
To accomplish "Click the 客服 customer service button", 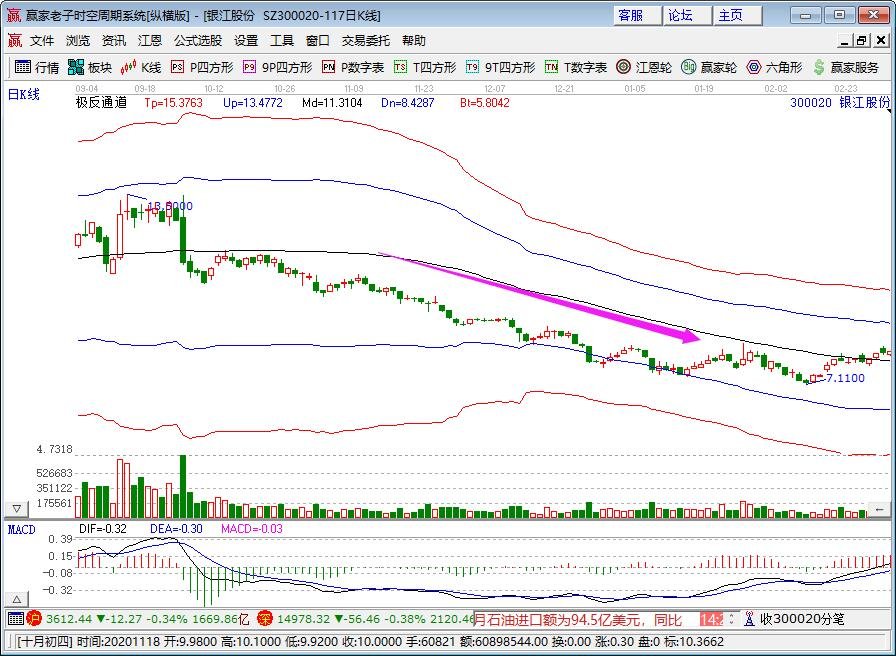I will (638, 15).
